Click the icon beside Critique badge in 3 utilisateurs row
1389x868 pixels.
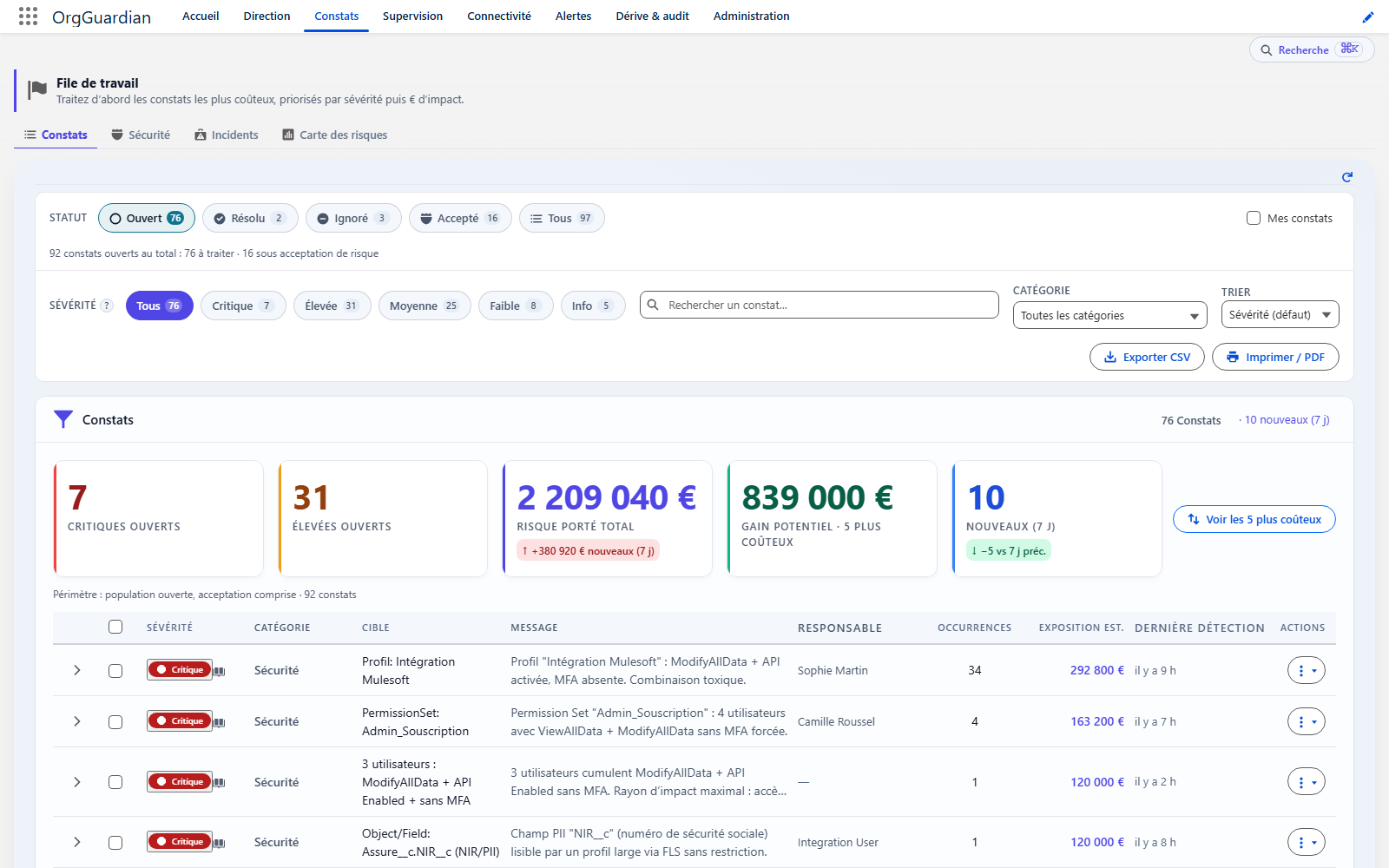220,783
